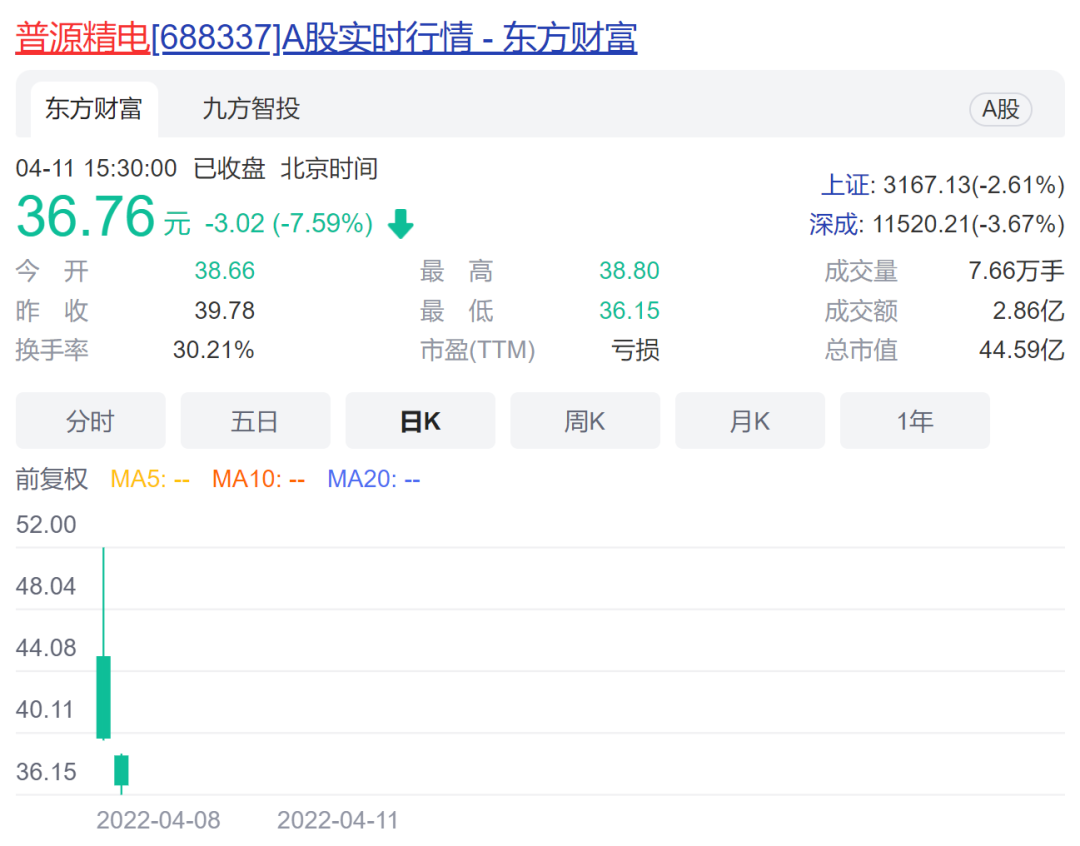Select the 日K daily candlestick tab
Screen dimensions: 1080x846
pos(420,421)
